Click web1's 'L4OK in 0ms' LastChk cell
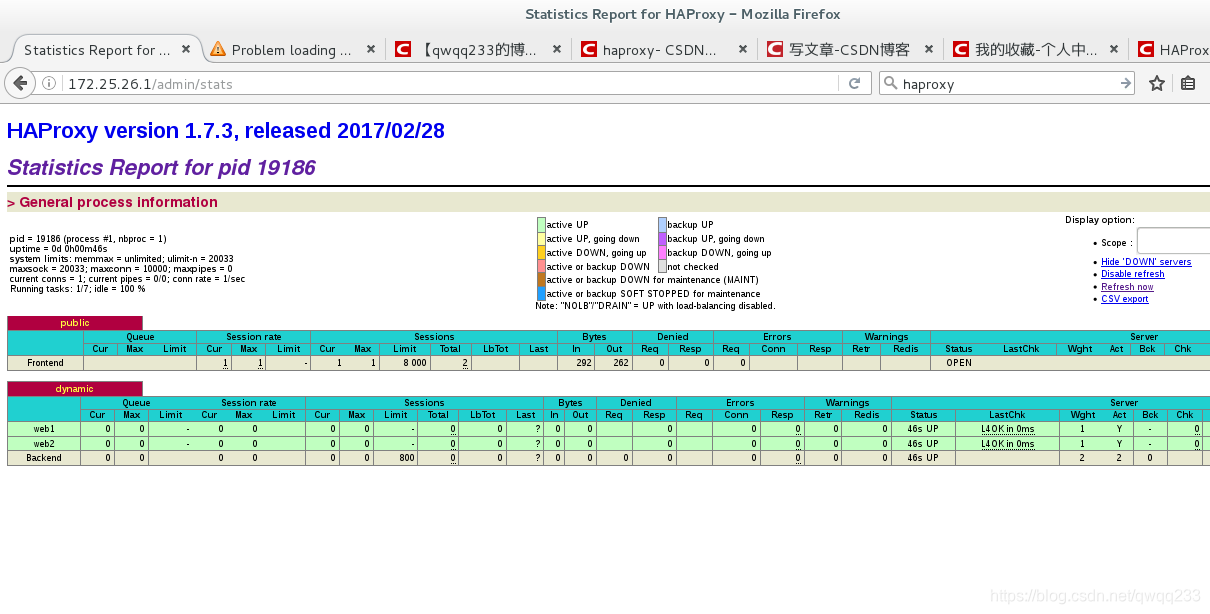This screenshot has height=614, width=1210. coord(1007,429)
